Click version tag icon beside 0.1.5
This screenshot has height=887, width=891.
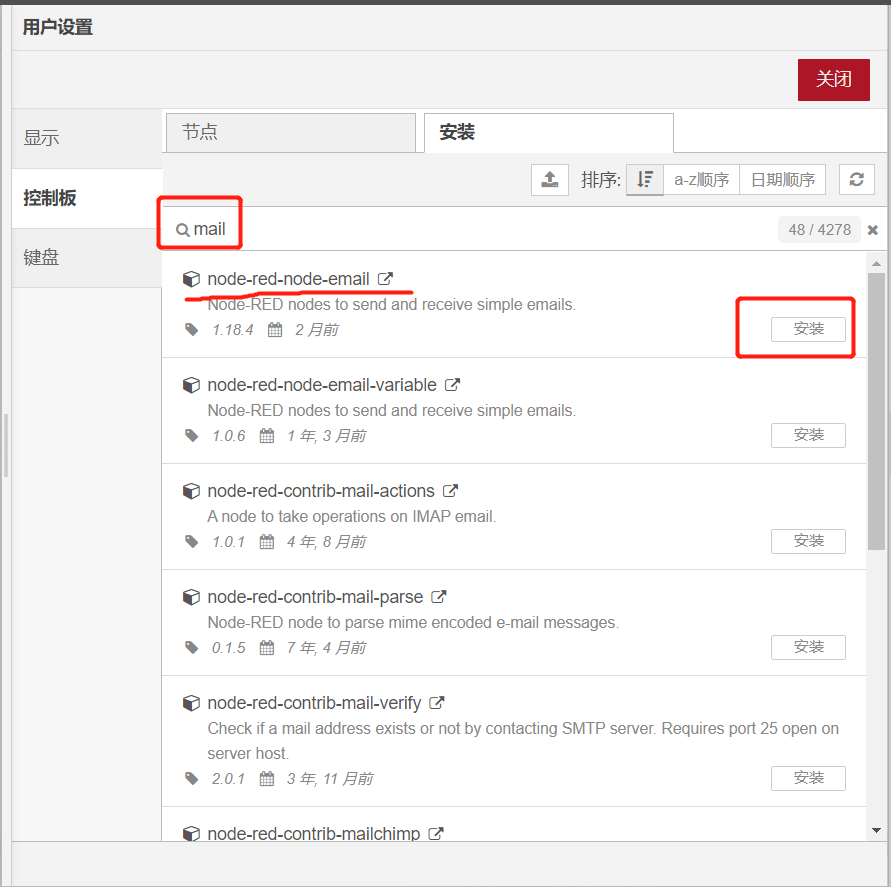point(191,648)
